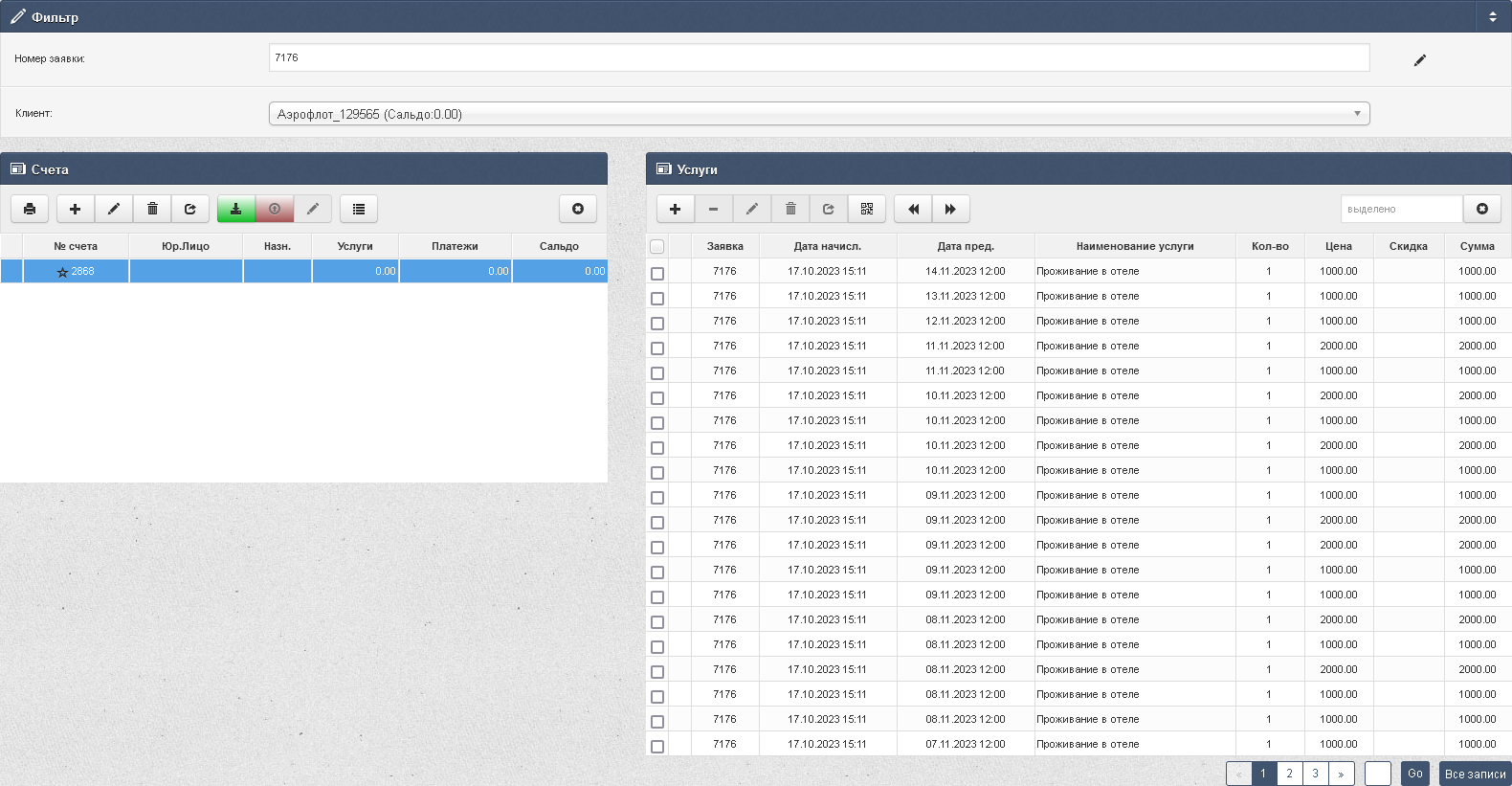Click the Счета panel header icon
This screenshot has width=1512, height=786.
18,168
